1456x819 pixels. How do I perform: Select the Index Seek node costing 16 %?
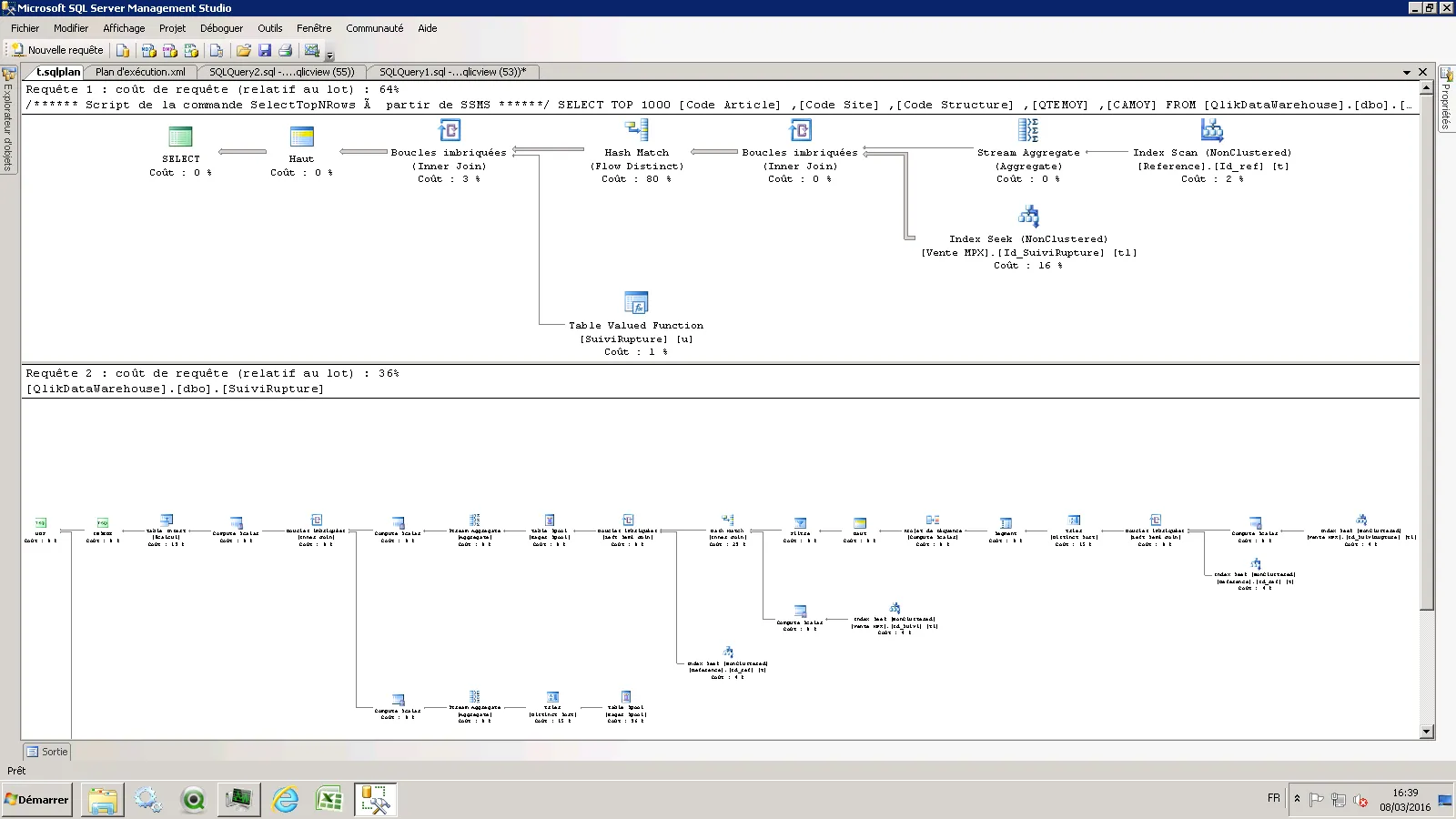point(1028,217)
